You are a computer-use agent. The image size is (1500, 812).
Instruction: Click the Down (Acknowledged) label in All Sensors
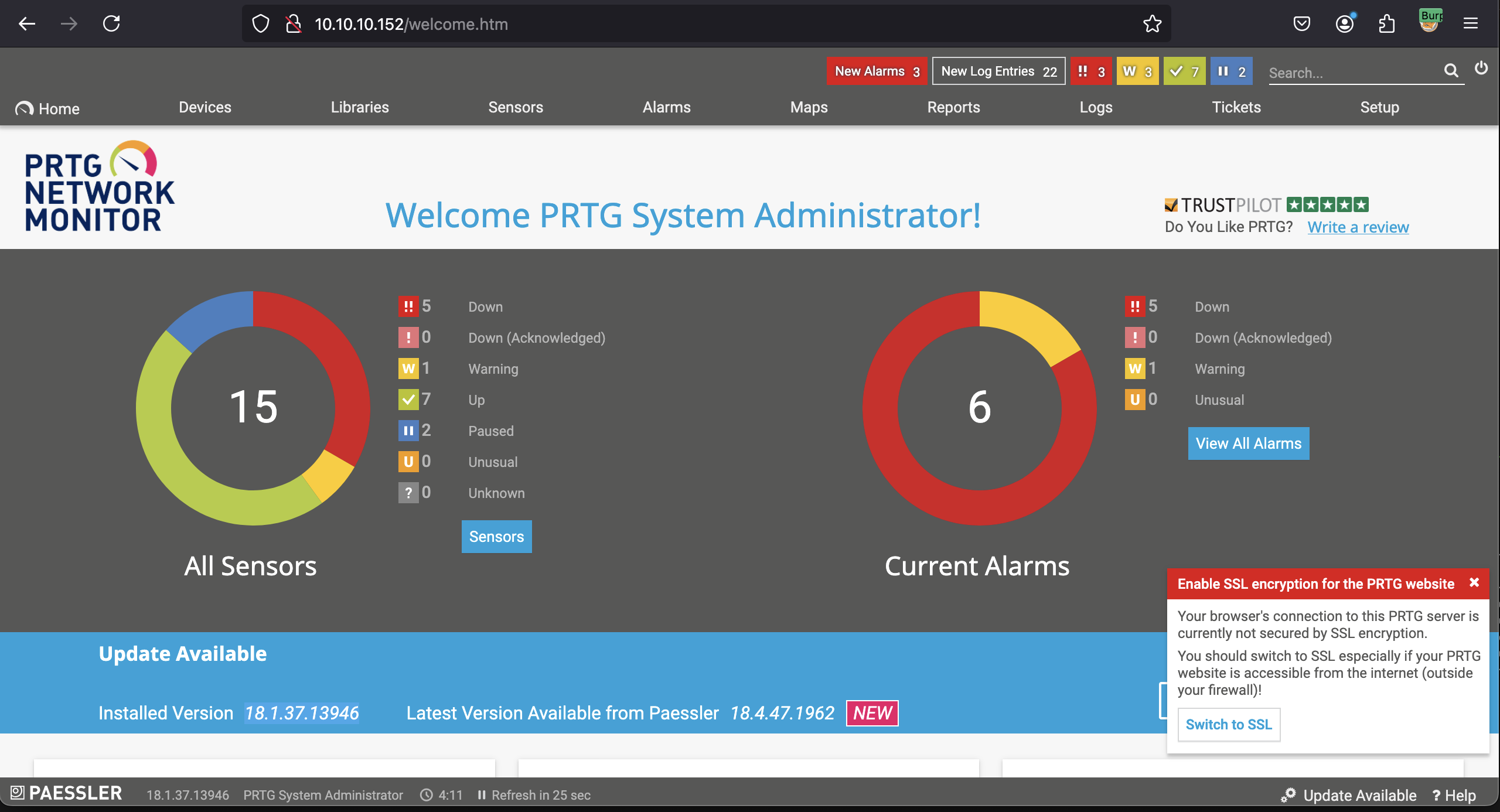[537, 338]
